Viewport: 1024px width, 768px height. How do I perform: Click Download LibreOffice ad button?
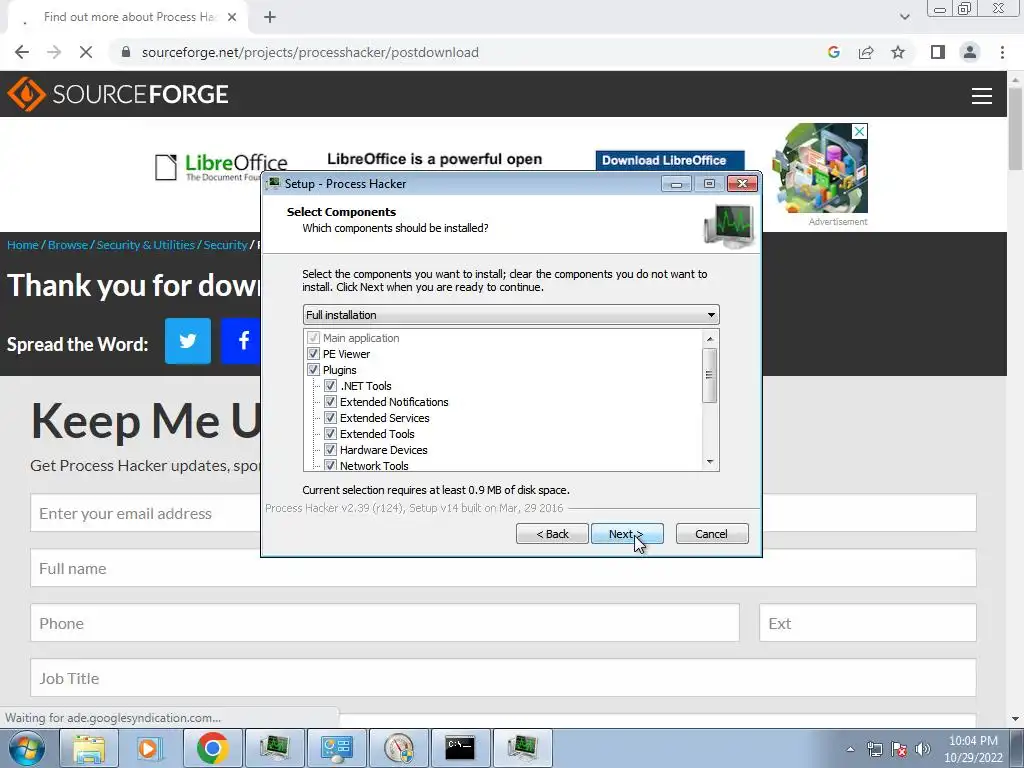pyautogui.click(x=670, y=161)
